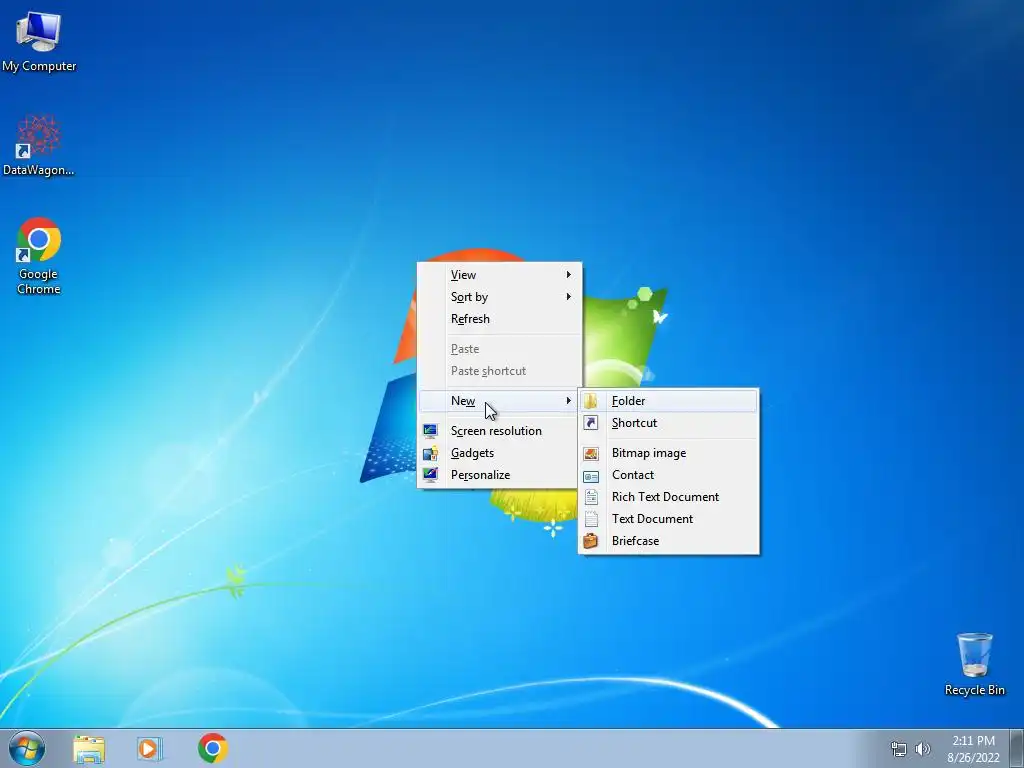Image resolution: width=1024 pixels, height=768 pixels.
Task: Select the Recycle Bin desktop icon
Action: tap(974, 664)
